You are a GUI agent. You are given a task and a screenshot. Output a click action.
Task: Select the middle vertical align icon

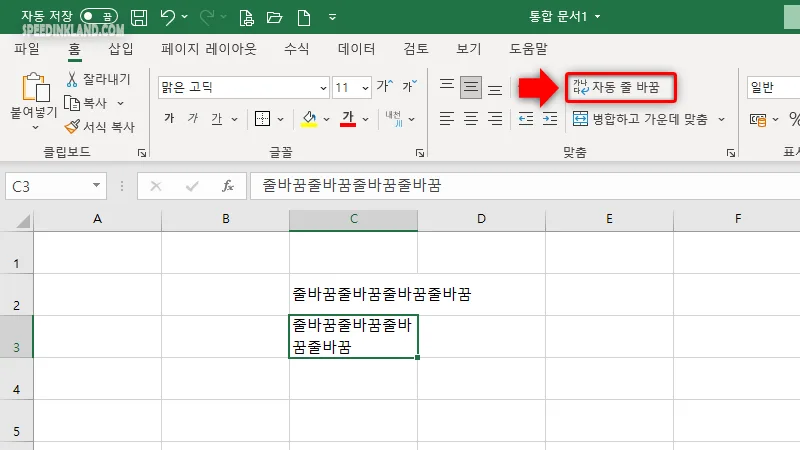(x=471, y=88)
